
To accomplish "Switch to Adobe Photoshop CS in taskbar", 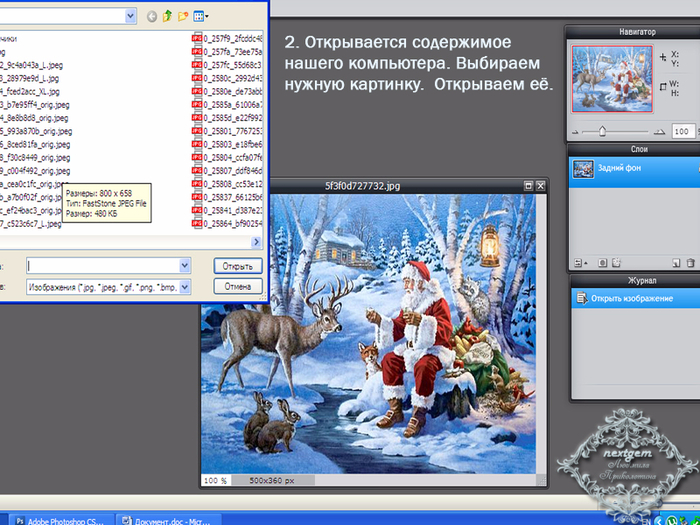I will [61, 521].
